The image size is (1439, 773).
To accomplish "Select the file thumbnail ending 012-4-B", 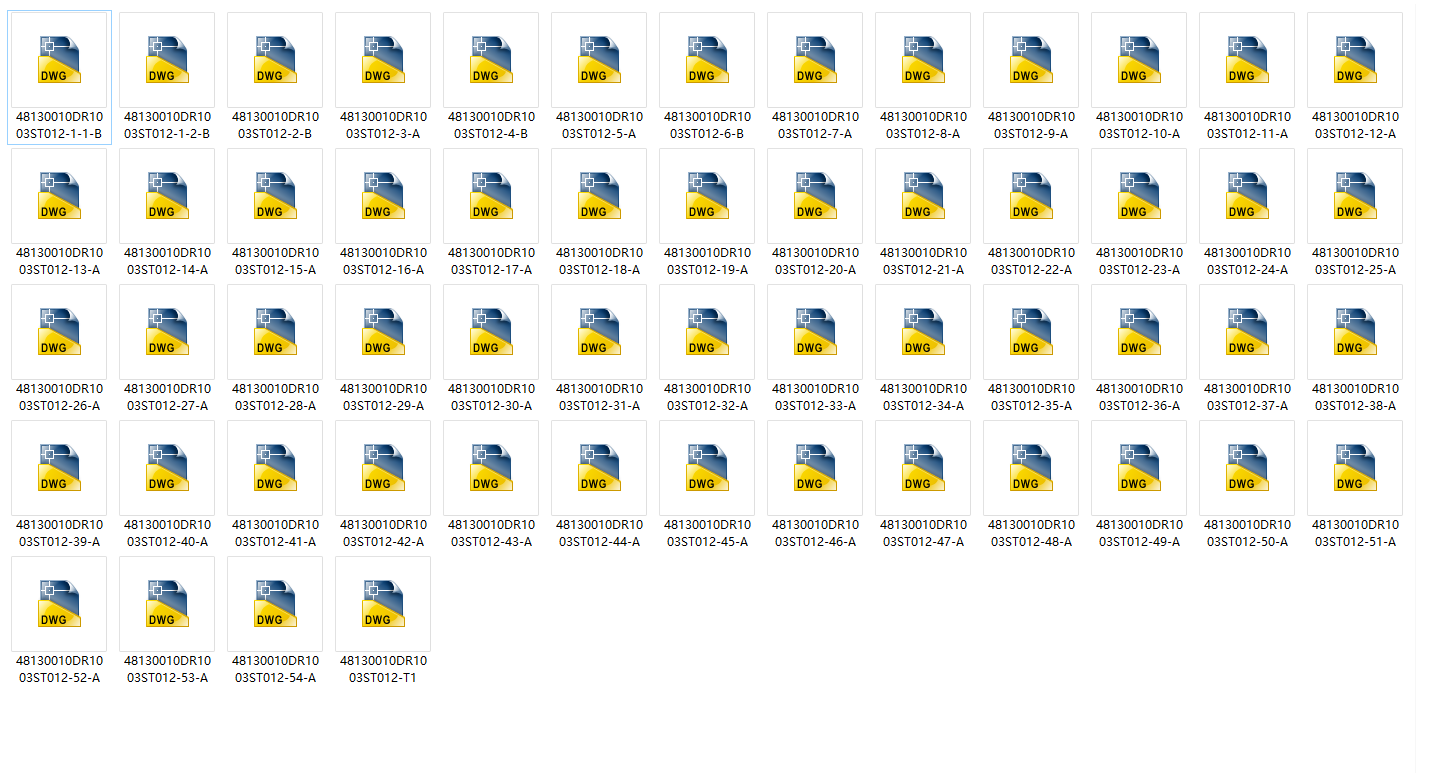I will [491, 60].
